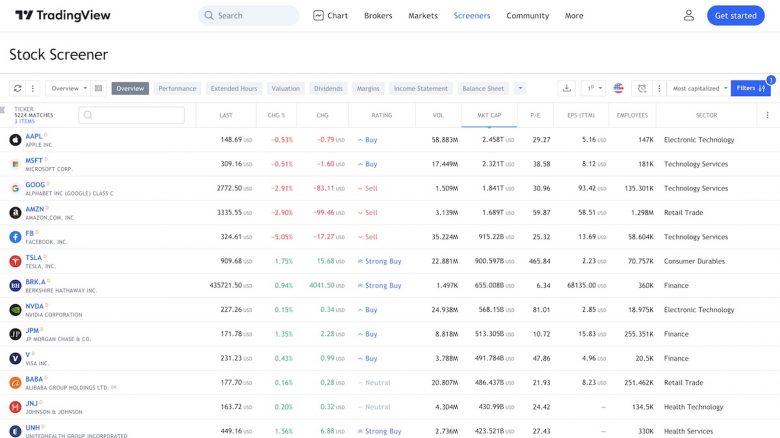Sort by the LAST column header
The image size is (780, 438).
[x=226, y=115]
